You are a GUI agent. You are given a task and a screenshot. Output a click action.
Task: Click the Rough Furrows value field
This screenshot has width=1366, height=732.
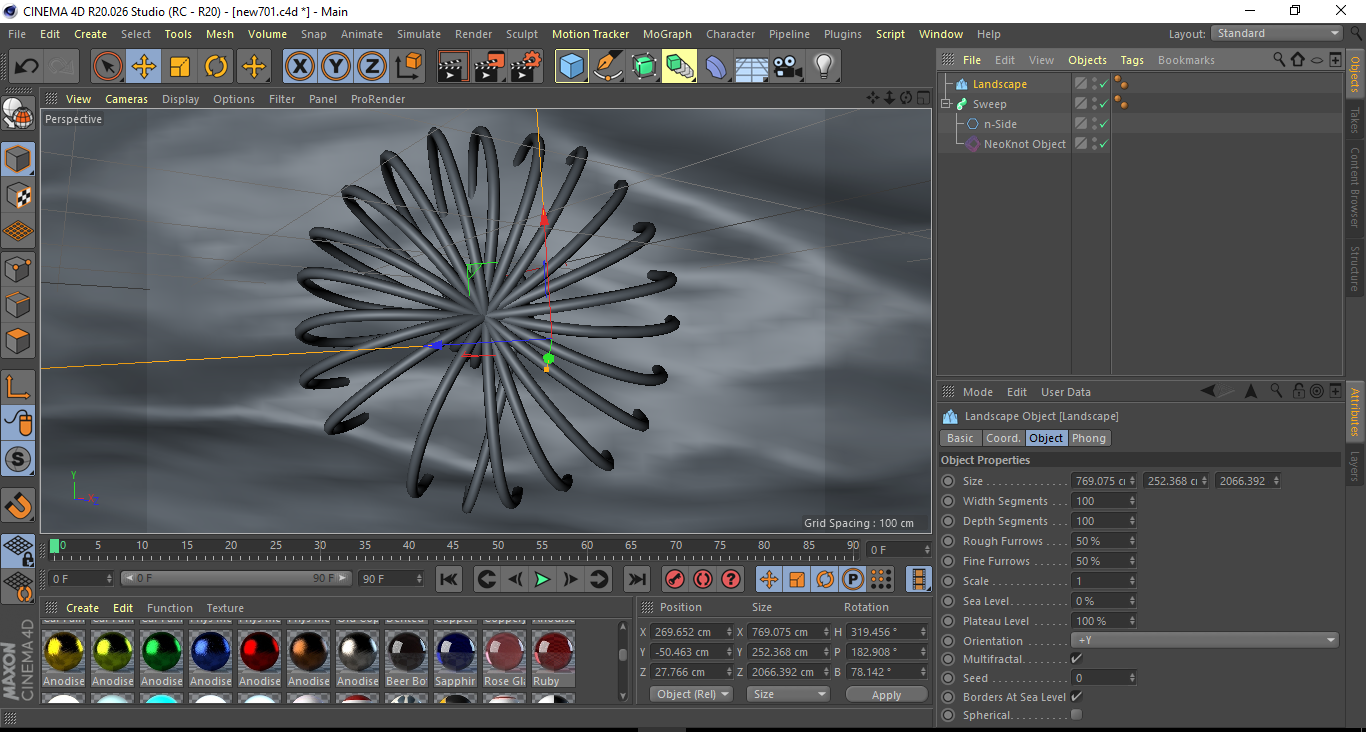pos(1103,541)
